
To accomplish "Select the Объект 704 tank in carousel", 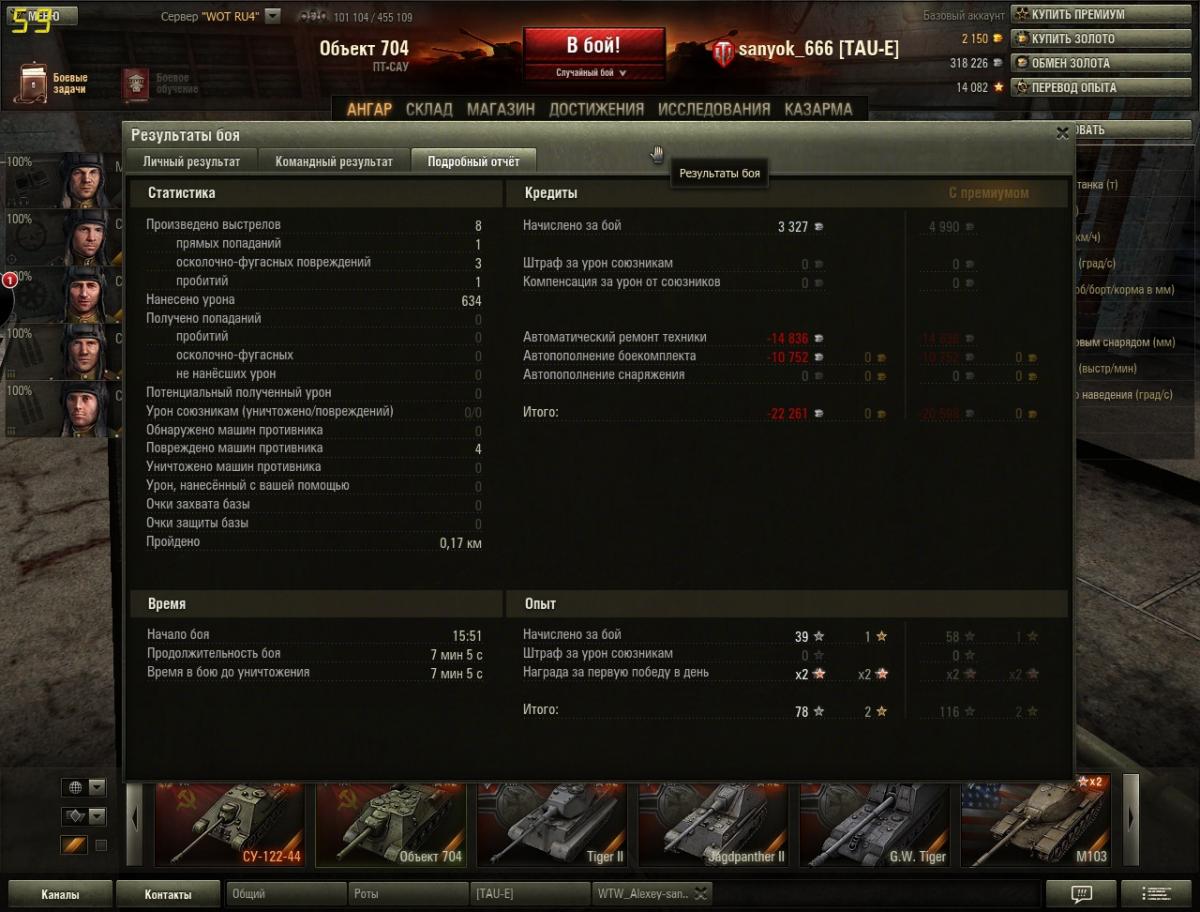I will 391,825.
